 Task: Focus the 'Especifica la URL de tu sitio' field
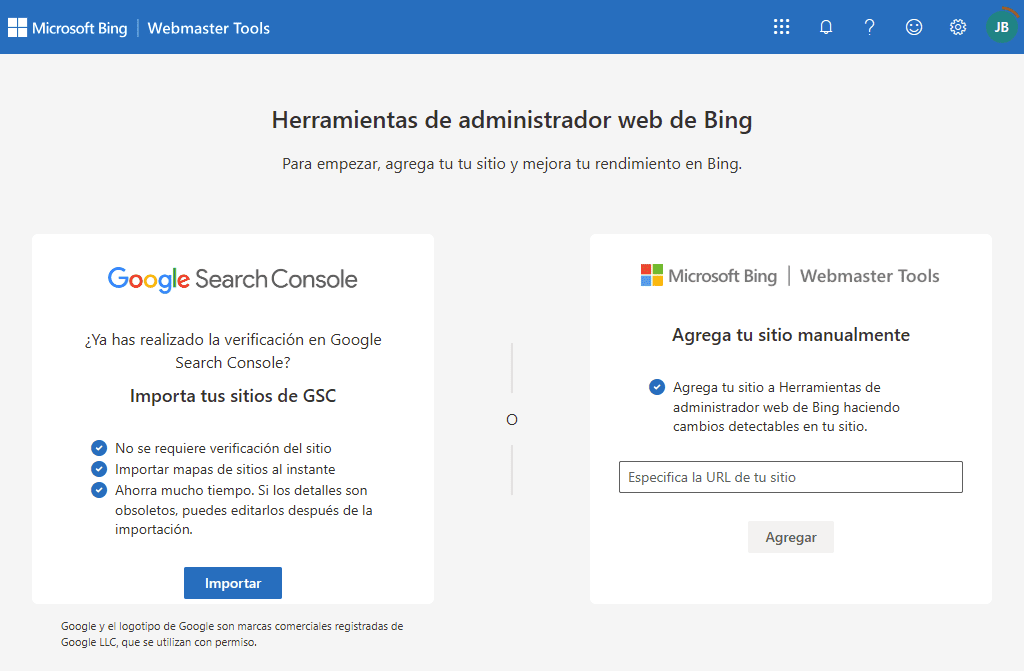click(791, 477)
